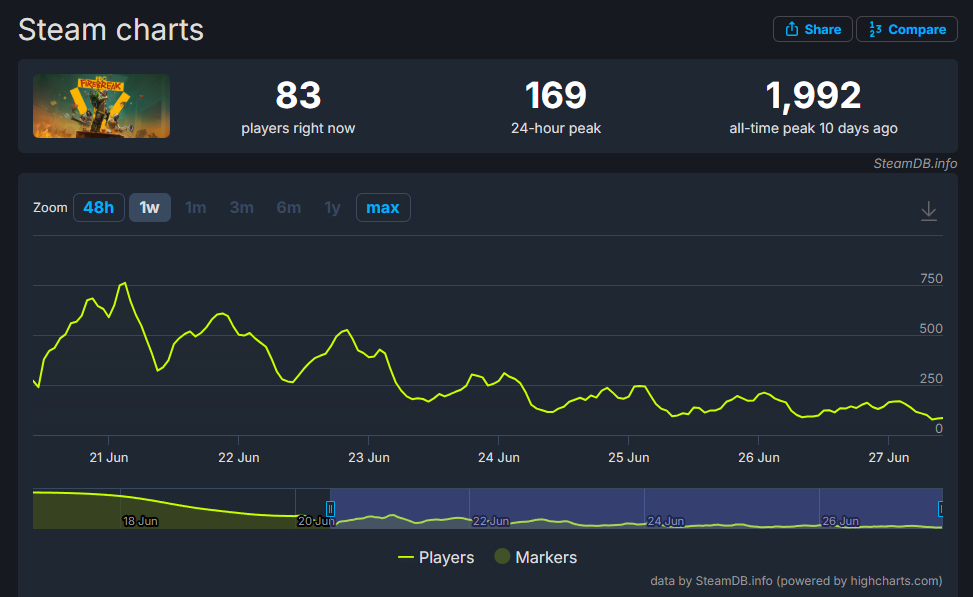Screen dimensions: 973x597
Task: Click the 27 Jun axis label
Action: [889, 457]
